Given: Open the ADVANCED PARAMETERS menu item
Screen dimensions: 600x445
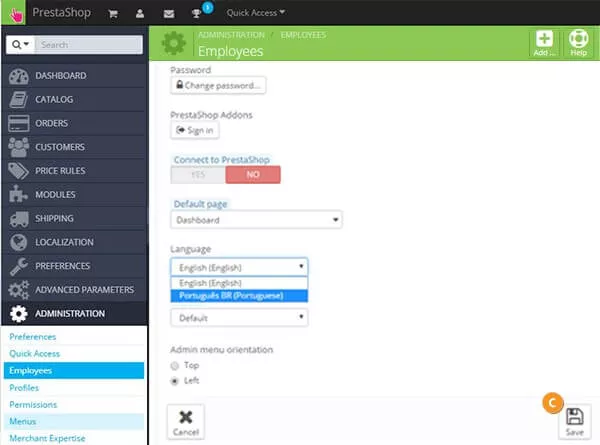Looking at the screenshot, I should pos(74,290).
